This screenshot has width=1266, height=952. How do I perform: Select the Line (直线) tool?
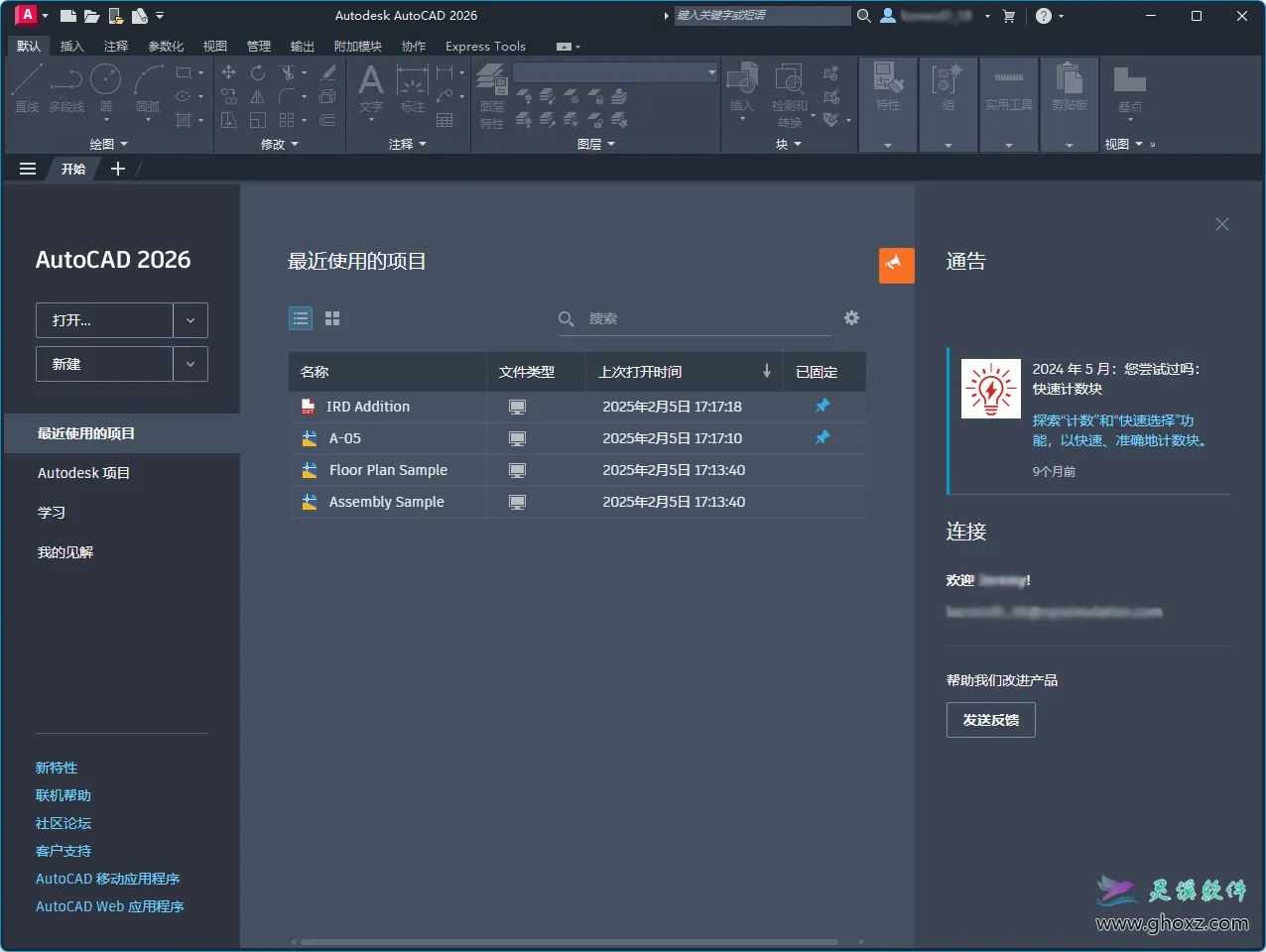click(x=27, y=88)
